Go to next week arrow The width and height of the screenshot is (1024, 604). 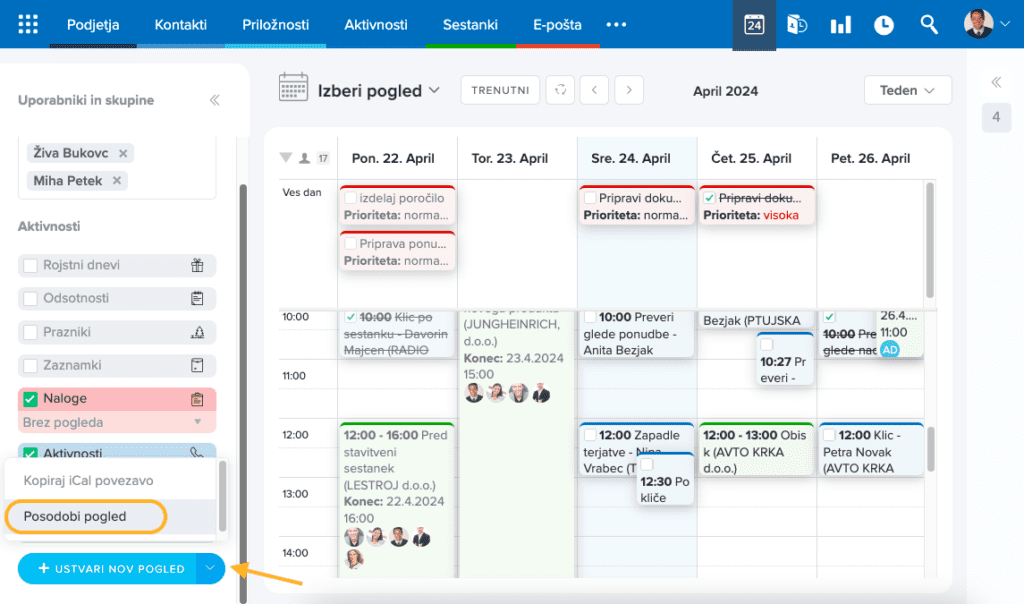point(628,90)
